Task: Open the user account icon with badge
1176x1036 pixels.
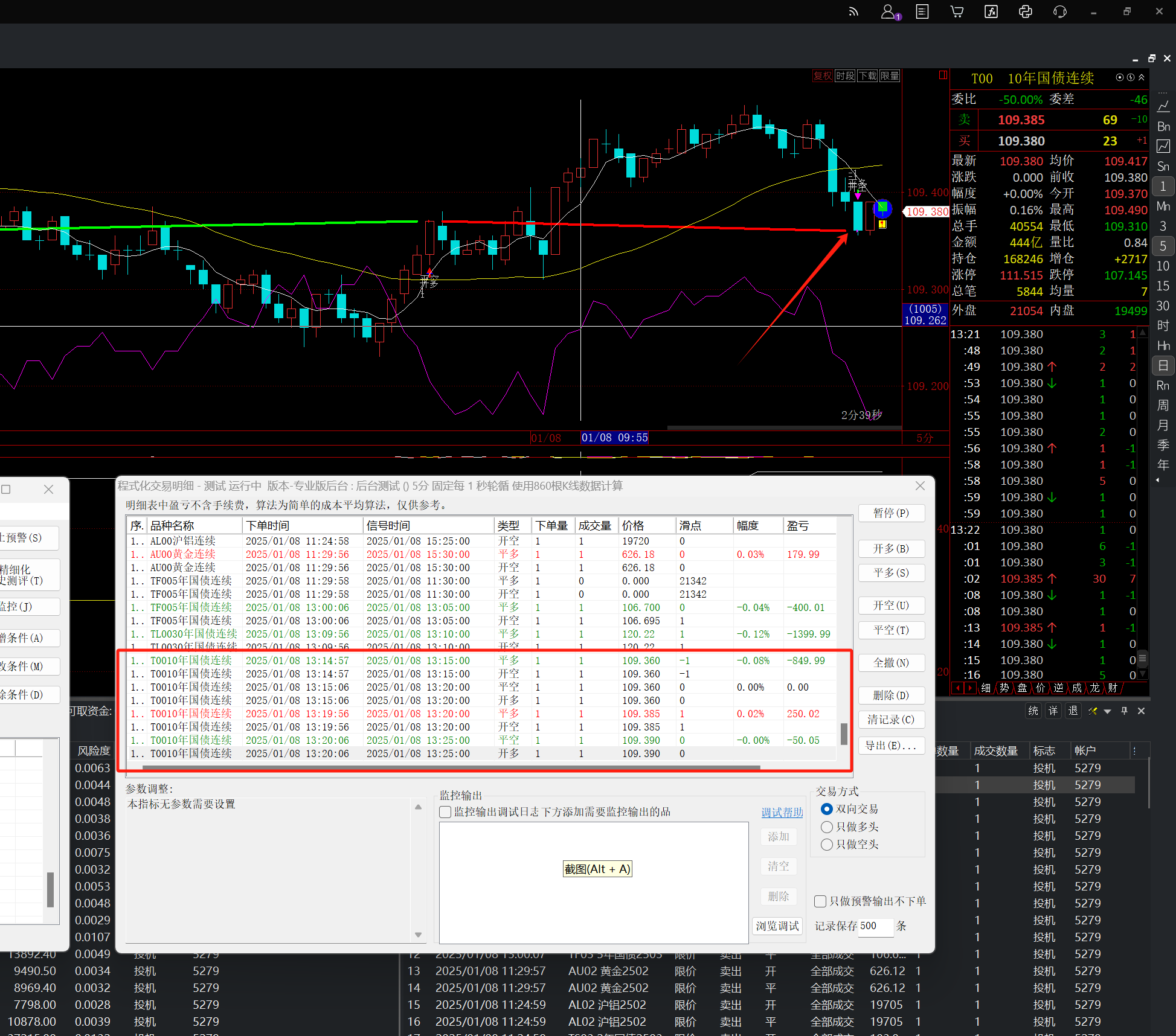Action: 890,11
